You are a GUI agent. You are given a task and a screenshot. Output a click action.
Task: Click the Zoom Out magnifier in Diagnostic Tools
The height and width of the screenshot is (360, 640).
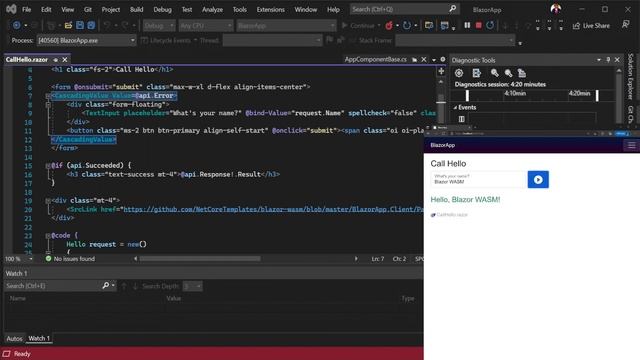tap(508, 73)
